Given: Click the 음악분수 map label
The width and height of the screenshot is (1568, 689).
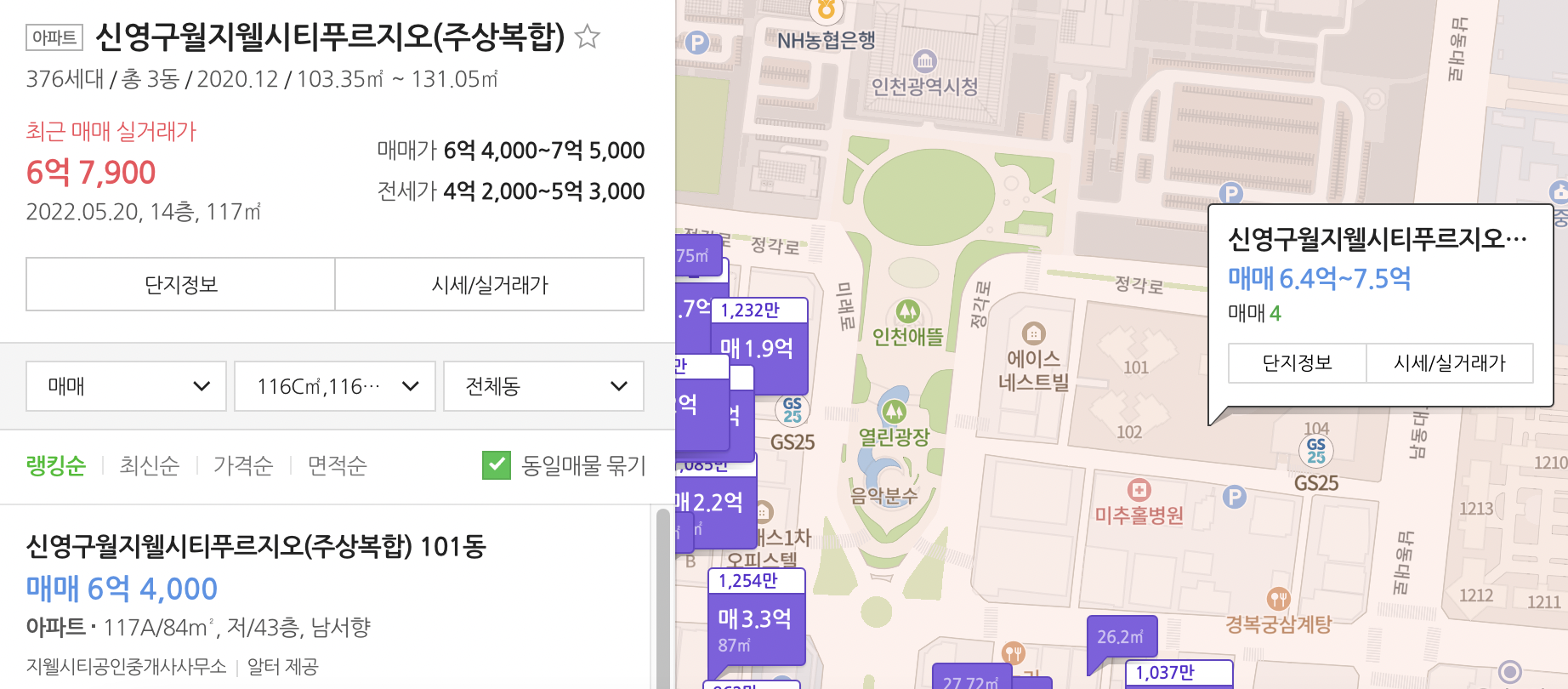Looking at the screenshot, I should click(x=883, y=496).
